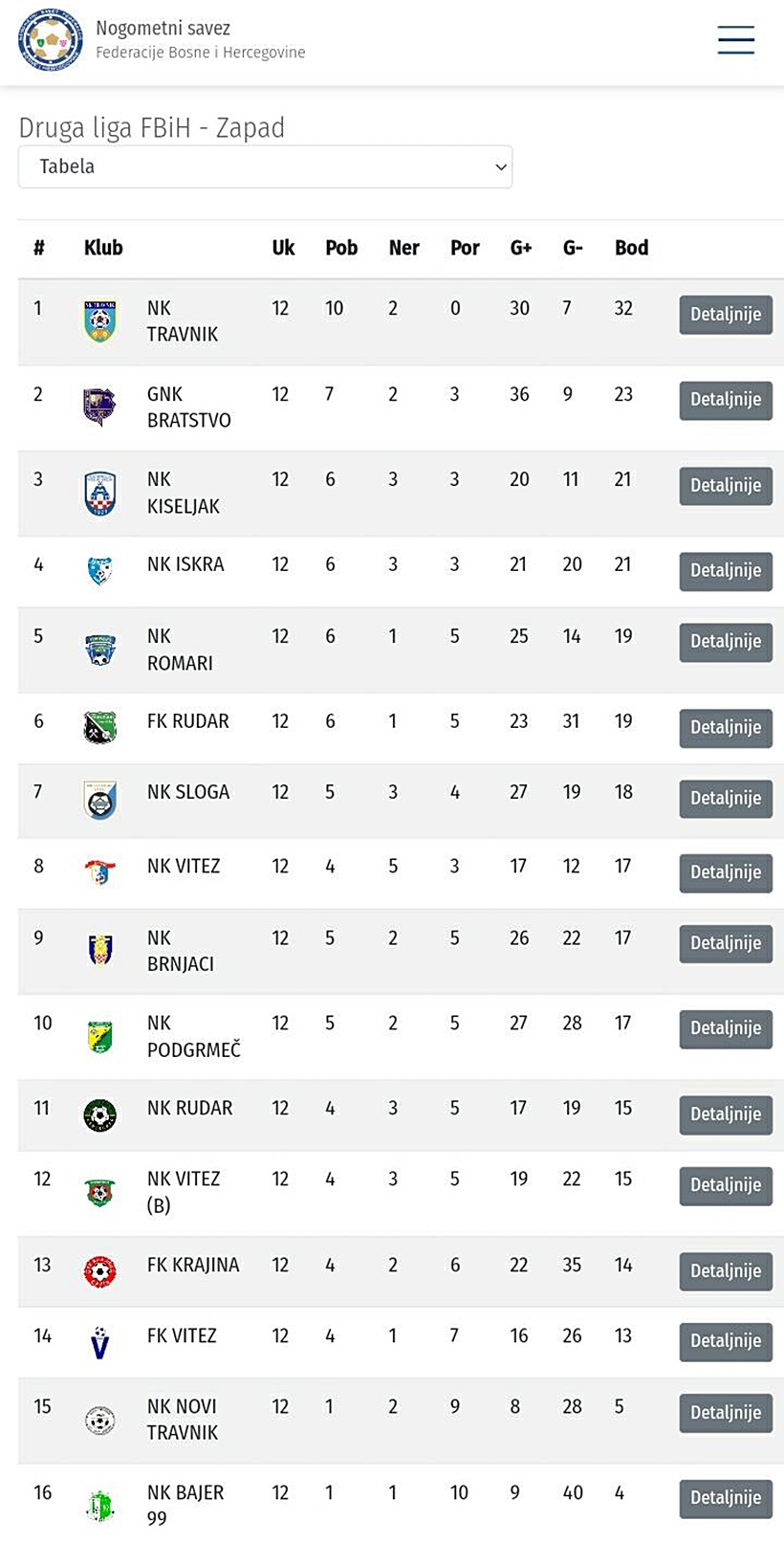This screenshot has height=1543, width=784.
Task: Open Detaljnije for NK Vitez (B)
Action: click(726, 1185)
